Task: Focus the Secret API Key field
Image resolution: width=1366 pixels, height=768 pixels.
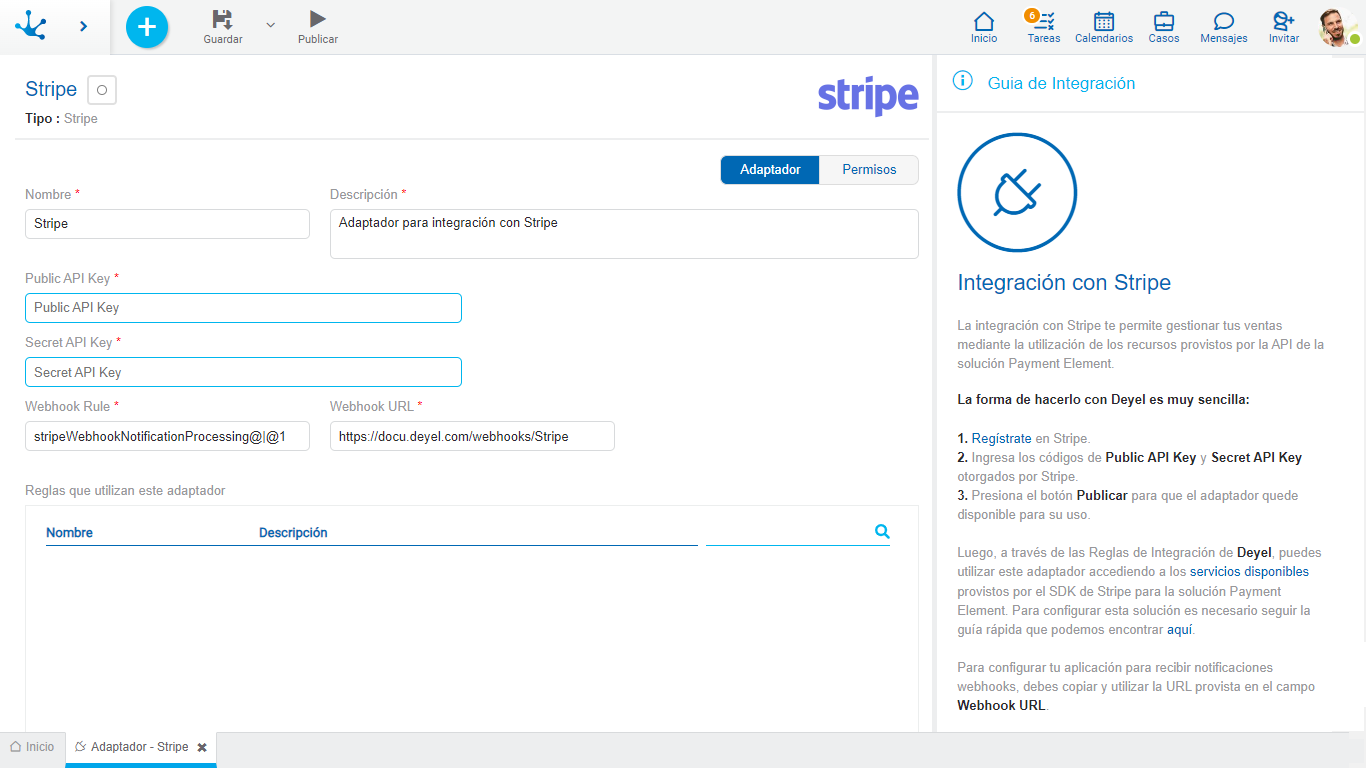Action: (243, 372)
